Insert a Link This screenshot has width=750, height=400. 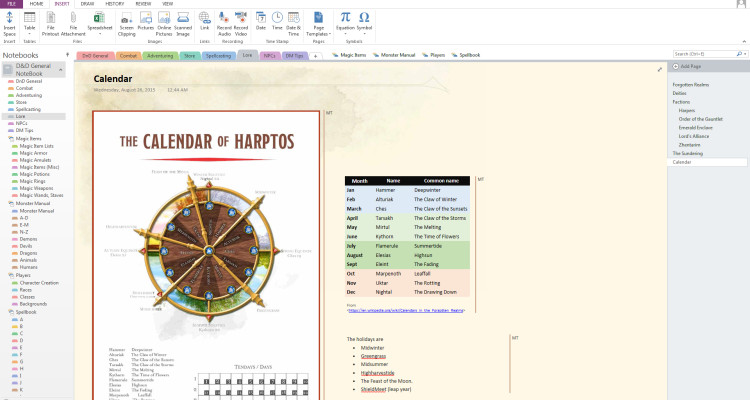pos(204,21)
